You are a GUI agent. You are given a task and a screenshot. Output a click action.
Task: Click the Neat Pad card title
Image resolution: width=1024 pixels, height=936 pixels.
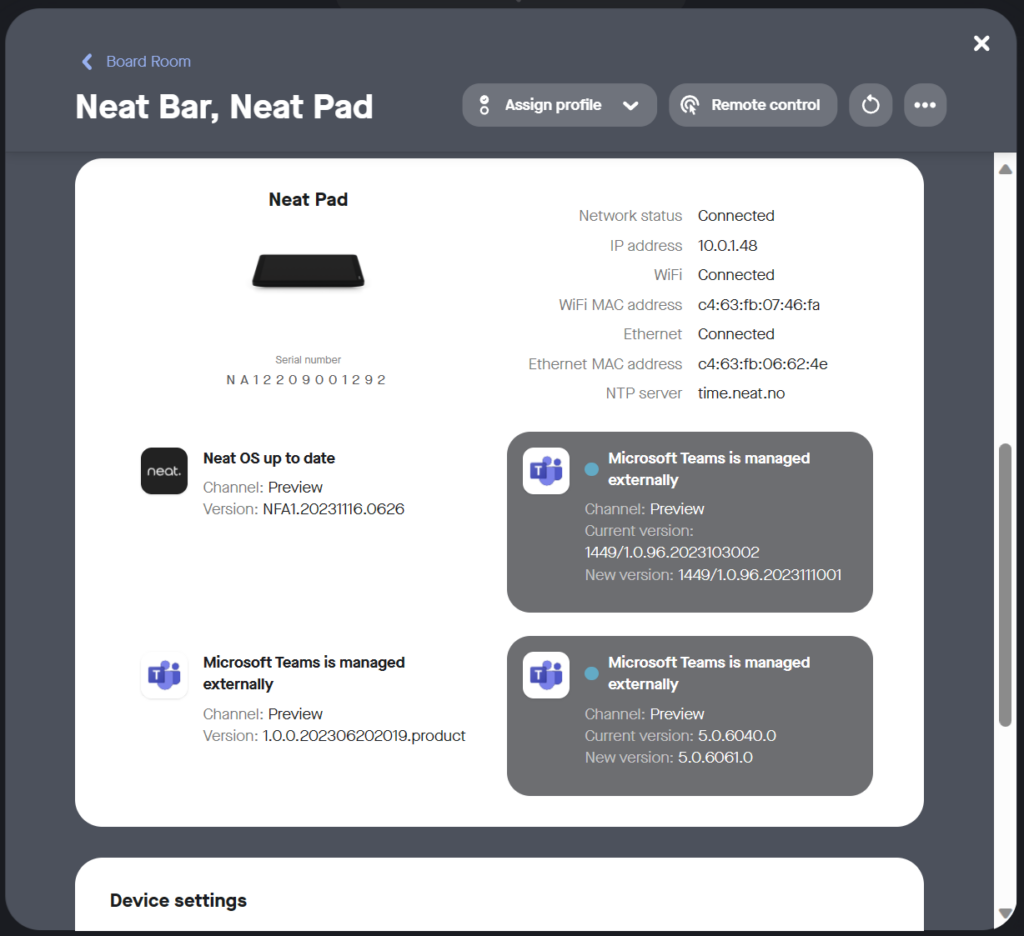click(308, 199)
